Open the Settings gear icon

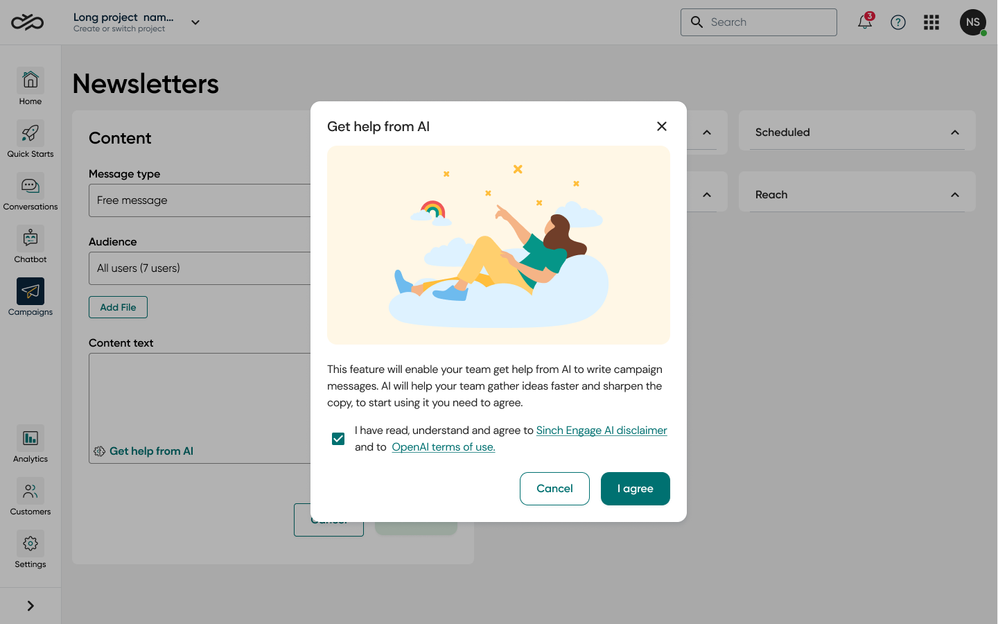pyautogui.click(x=30, y=544)
